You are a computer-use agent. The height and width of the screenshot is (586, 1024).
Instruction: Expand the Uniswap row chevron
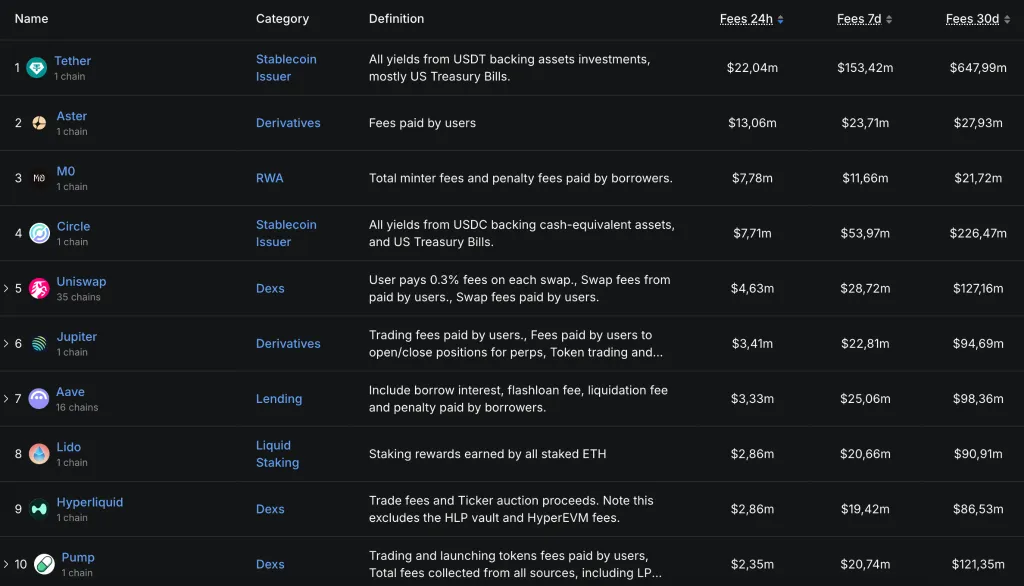click(x=6, y=289)
